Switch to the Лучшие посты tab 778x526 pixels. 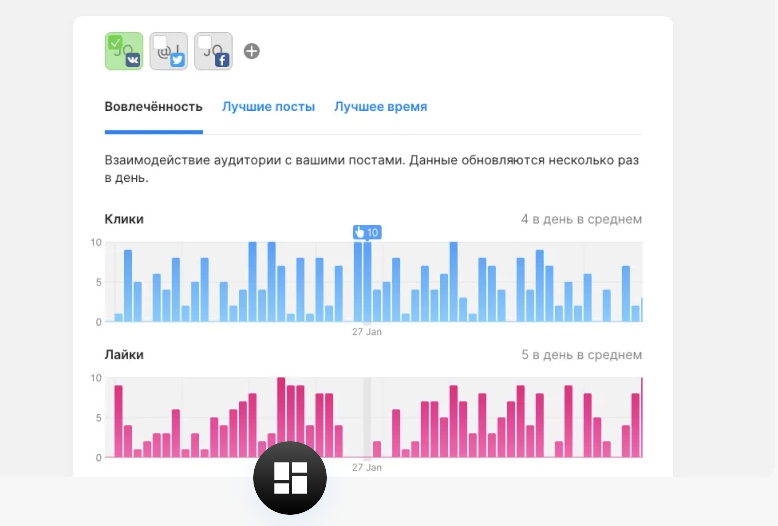(x=268, y=107)
